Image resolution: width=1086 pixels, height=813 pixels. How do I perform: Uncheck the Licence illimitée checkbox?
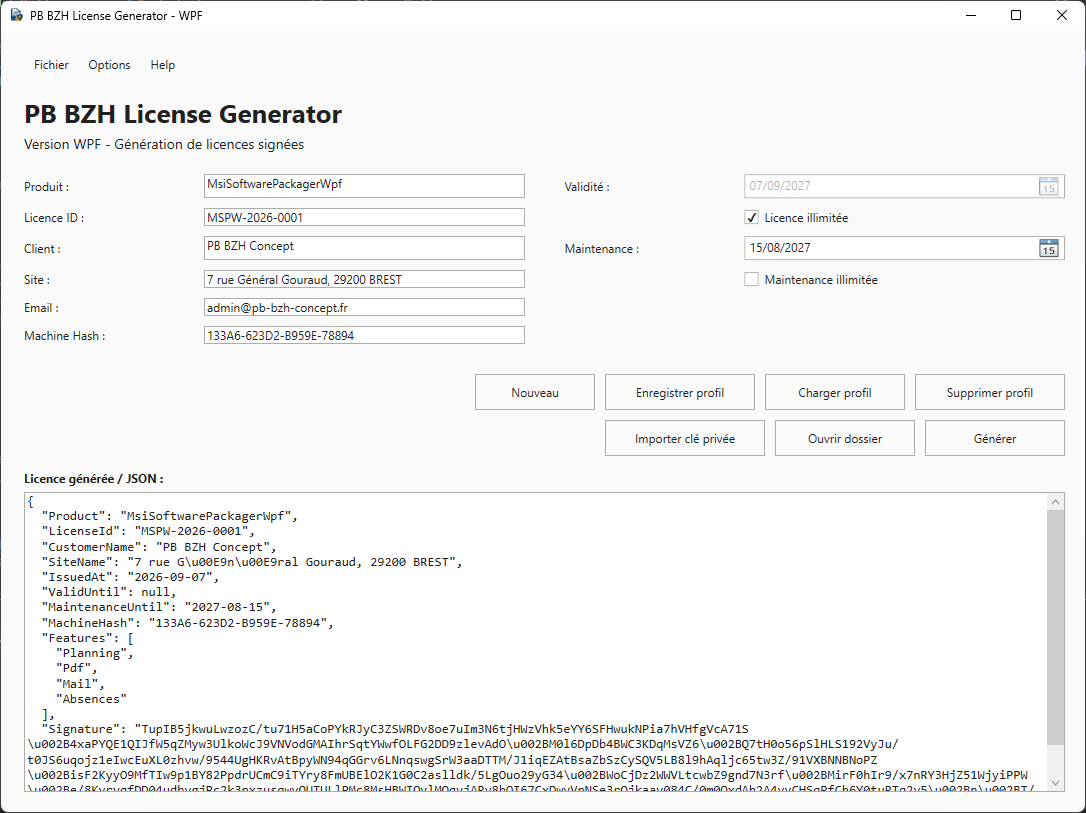751,217
